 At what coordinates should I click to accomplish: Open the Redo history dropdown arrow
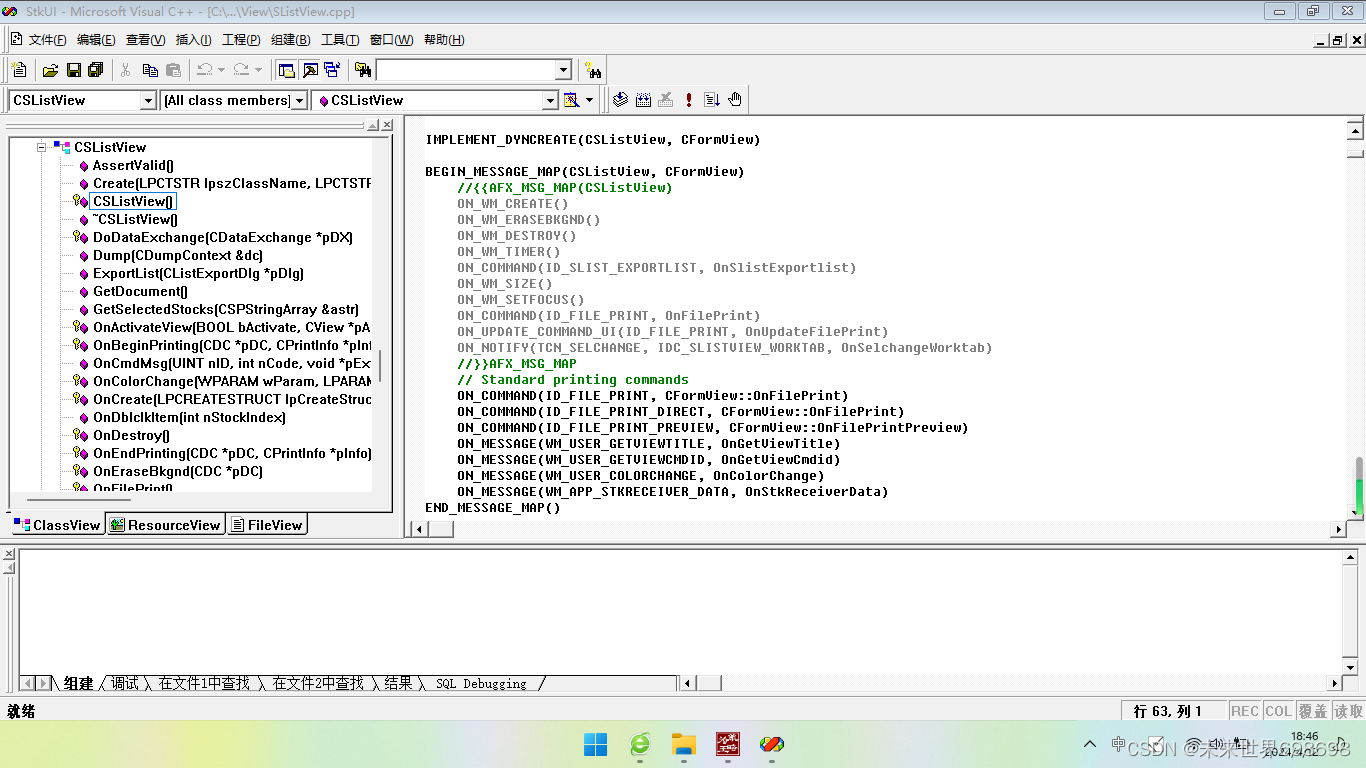[x=258, y=70]
